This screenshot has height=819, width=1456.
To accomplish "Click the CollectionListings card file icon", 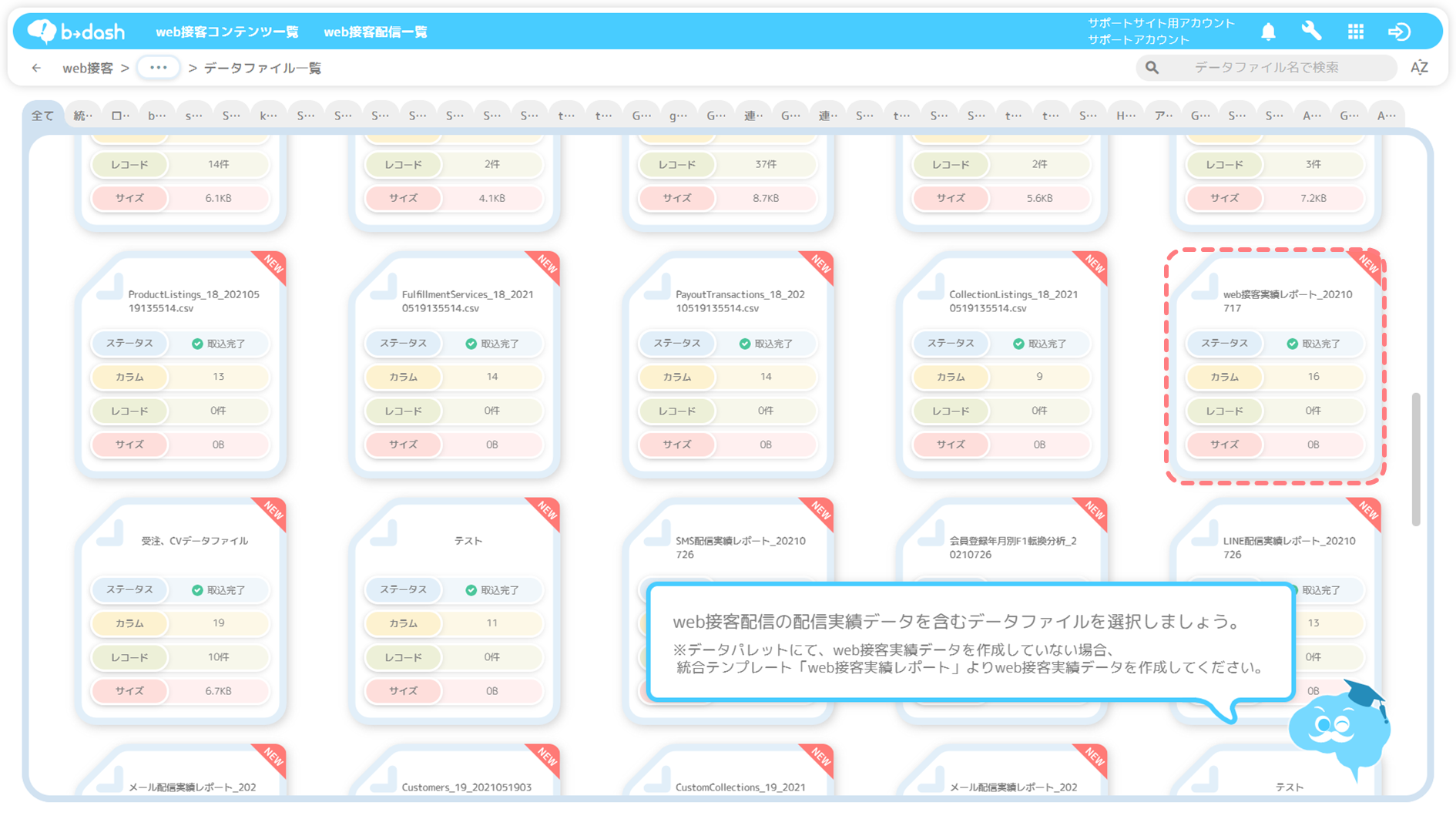I will click(931, 288).
